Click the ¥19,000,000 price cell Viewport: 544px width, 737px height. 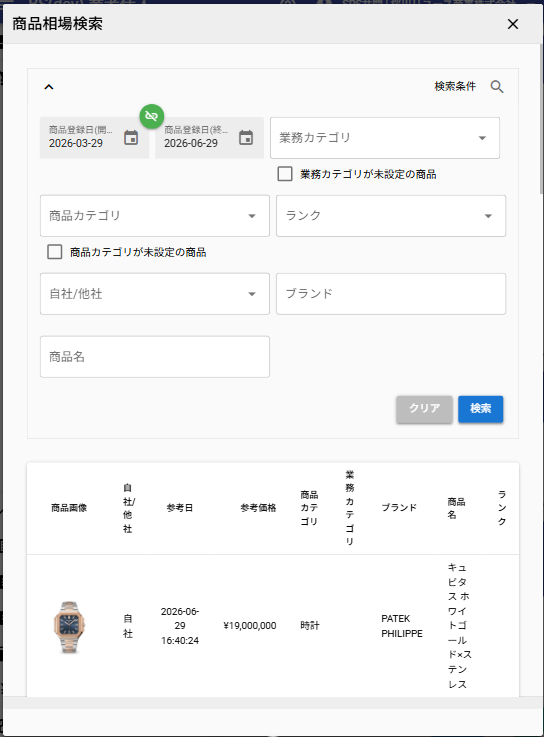coord(250,626)
